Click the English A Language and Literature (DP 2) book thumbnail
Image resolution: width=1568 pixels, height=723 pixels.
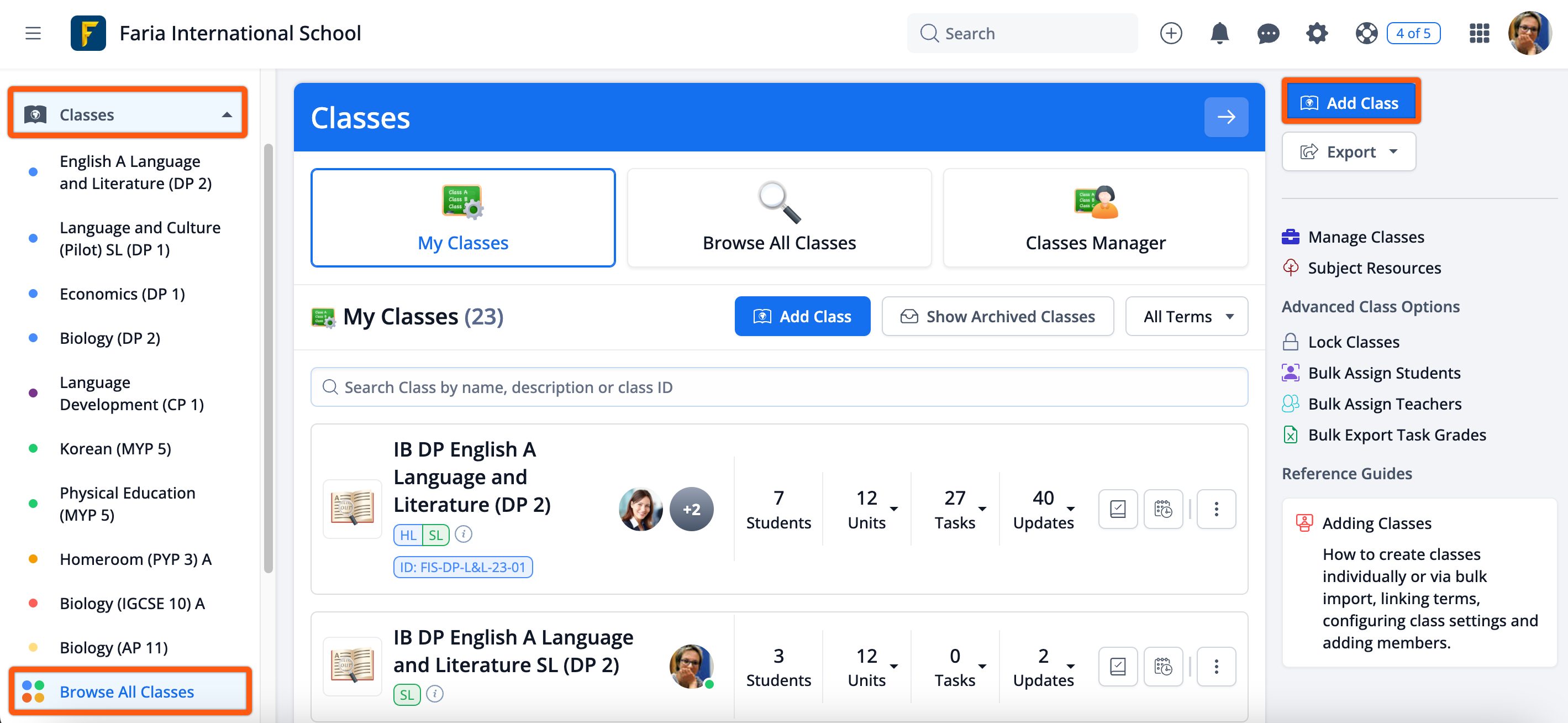point(352,509)
